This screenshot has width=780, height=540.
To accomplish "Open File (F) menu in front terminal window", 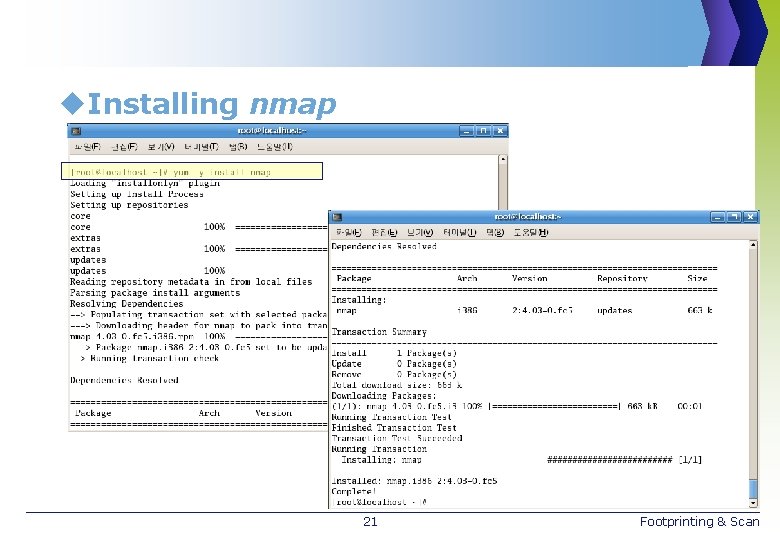I will coord(348,232).
